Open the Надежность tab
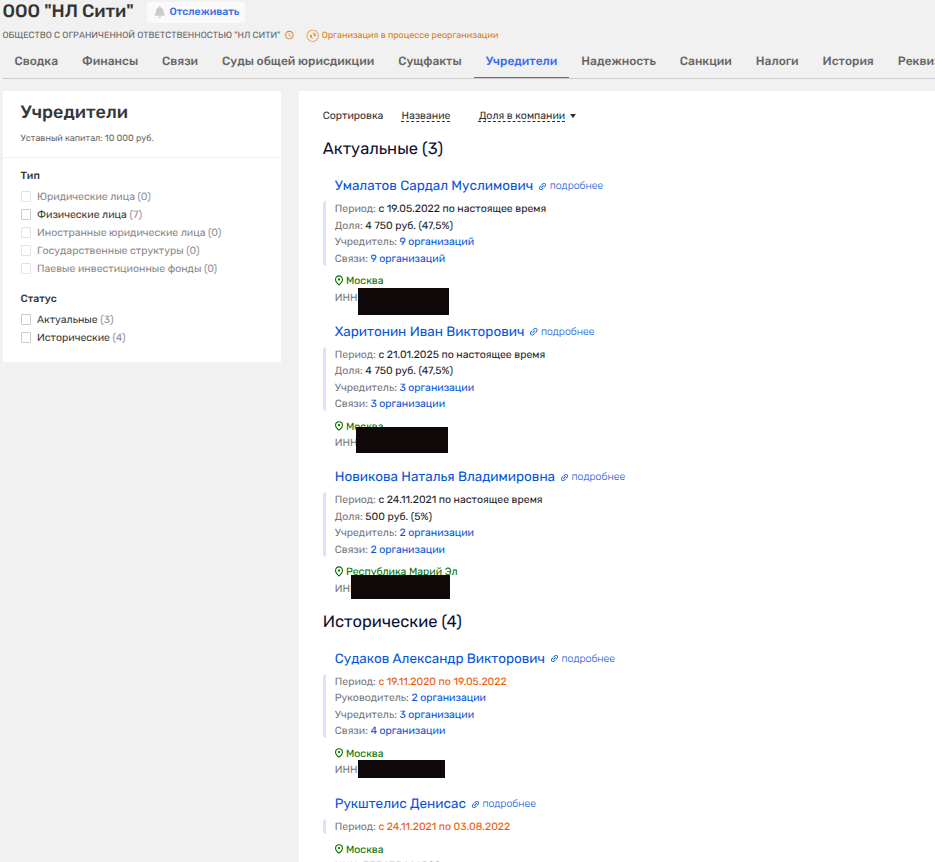The width and height of the screenshot is (935, 862). (618, 61)
